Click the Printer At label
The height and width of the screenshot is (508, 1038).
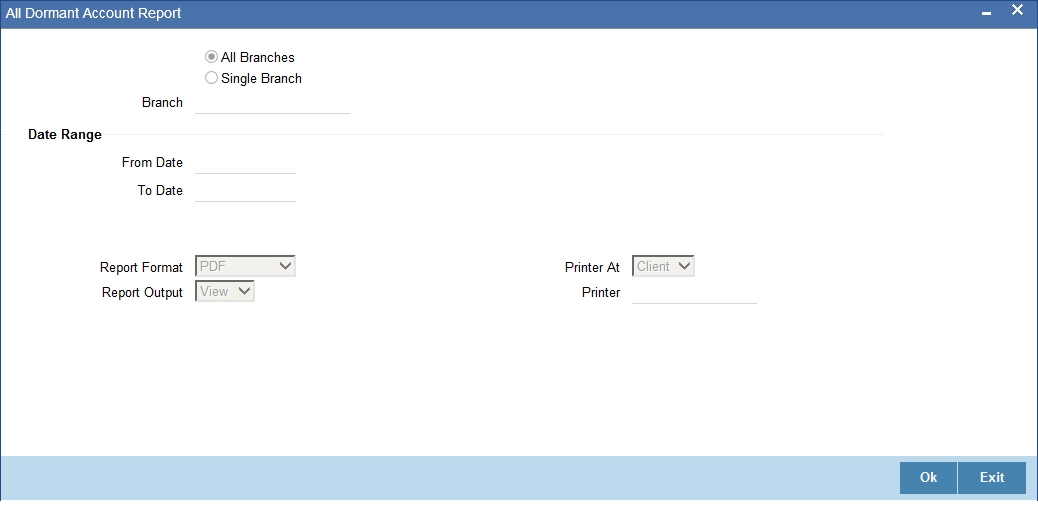point(592,268)
